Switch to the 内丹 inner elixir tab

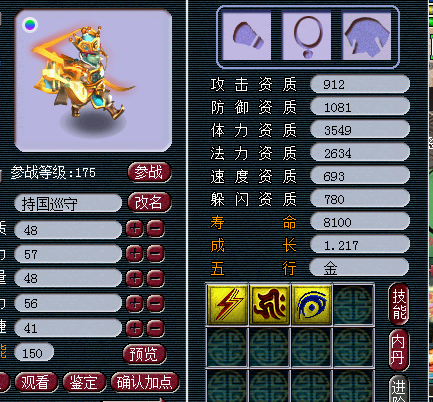click(x=399, y=350)
